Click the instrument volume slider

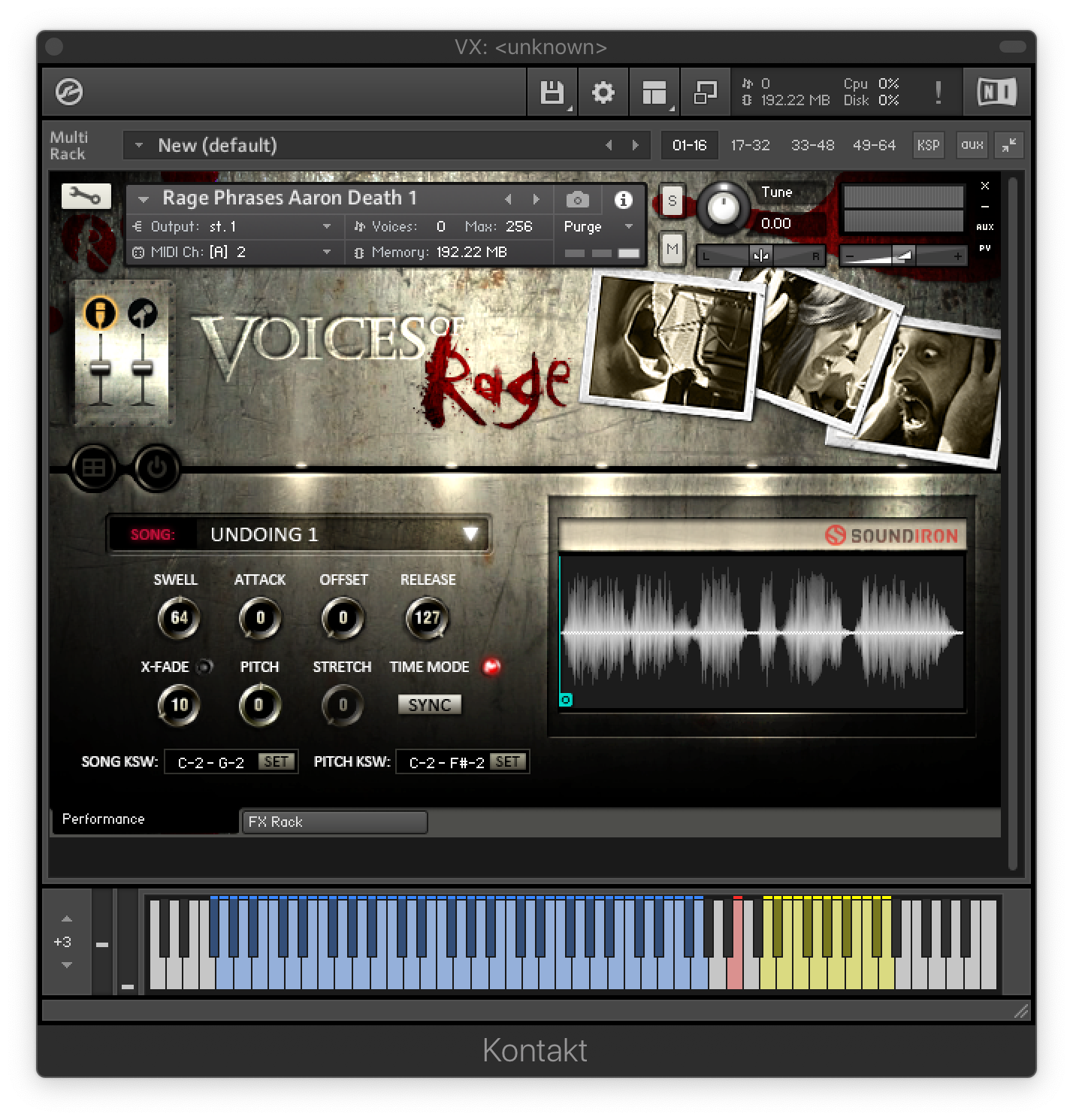(x=903, y=256)
